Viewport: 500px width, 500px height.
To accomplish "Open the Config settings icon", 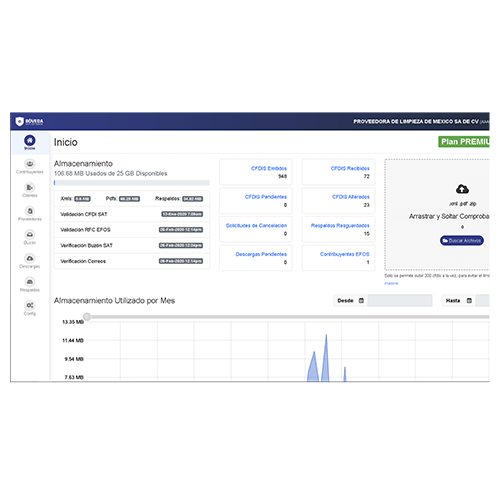I will tap(30, 305).
